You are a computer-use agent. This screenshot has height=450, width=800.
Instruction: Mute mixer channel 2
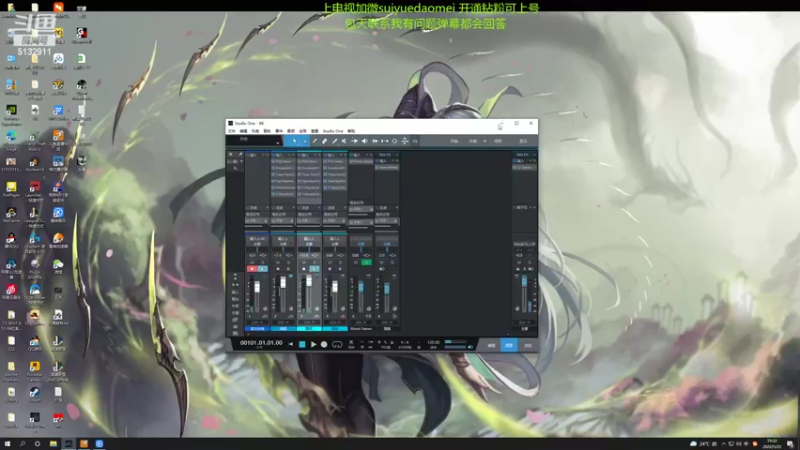tap(278, 262)
